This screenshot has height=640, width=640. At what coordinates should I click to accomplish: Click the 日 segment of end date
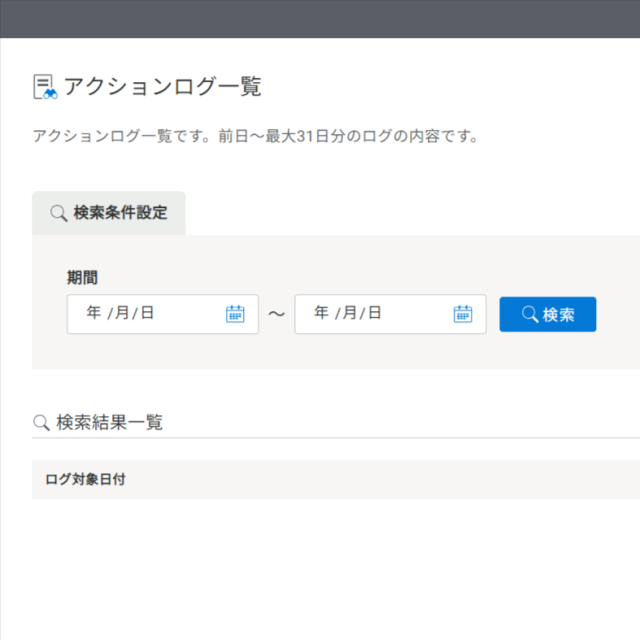click(375, 313)
